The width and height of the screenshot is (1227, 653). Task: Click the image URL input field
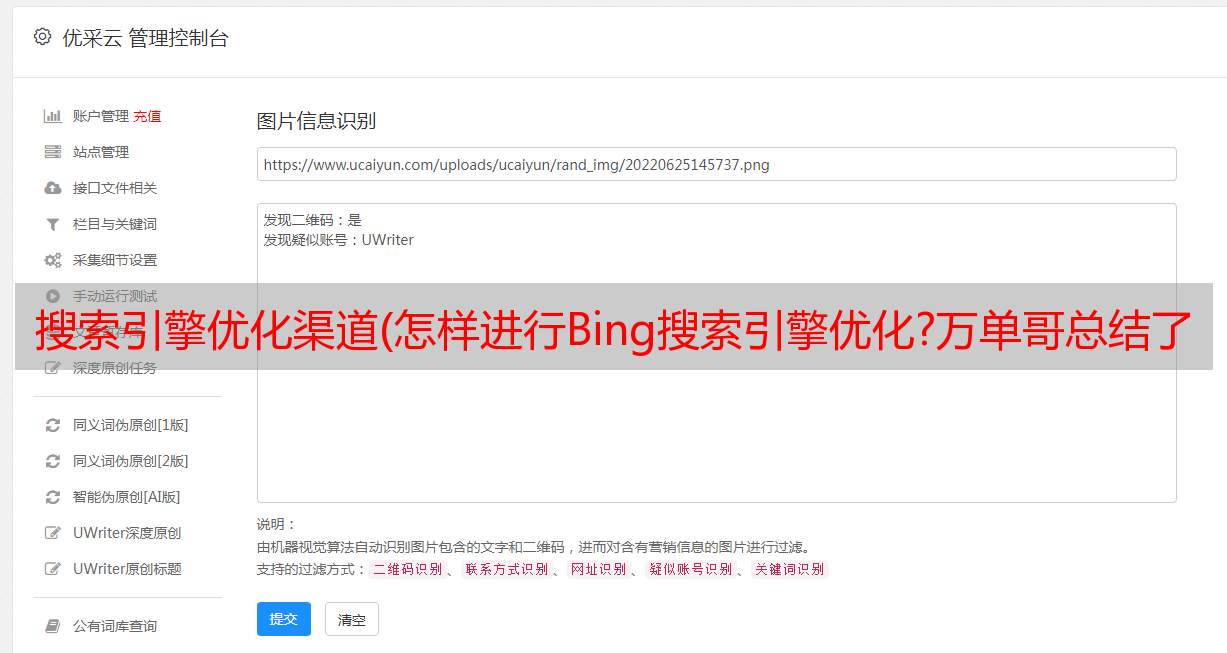716,164
